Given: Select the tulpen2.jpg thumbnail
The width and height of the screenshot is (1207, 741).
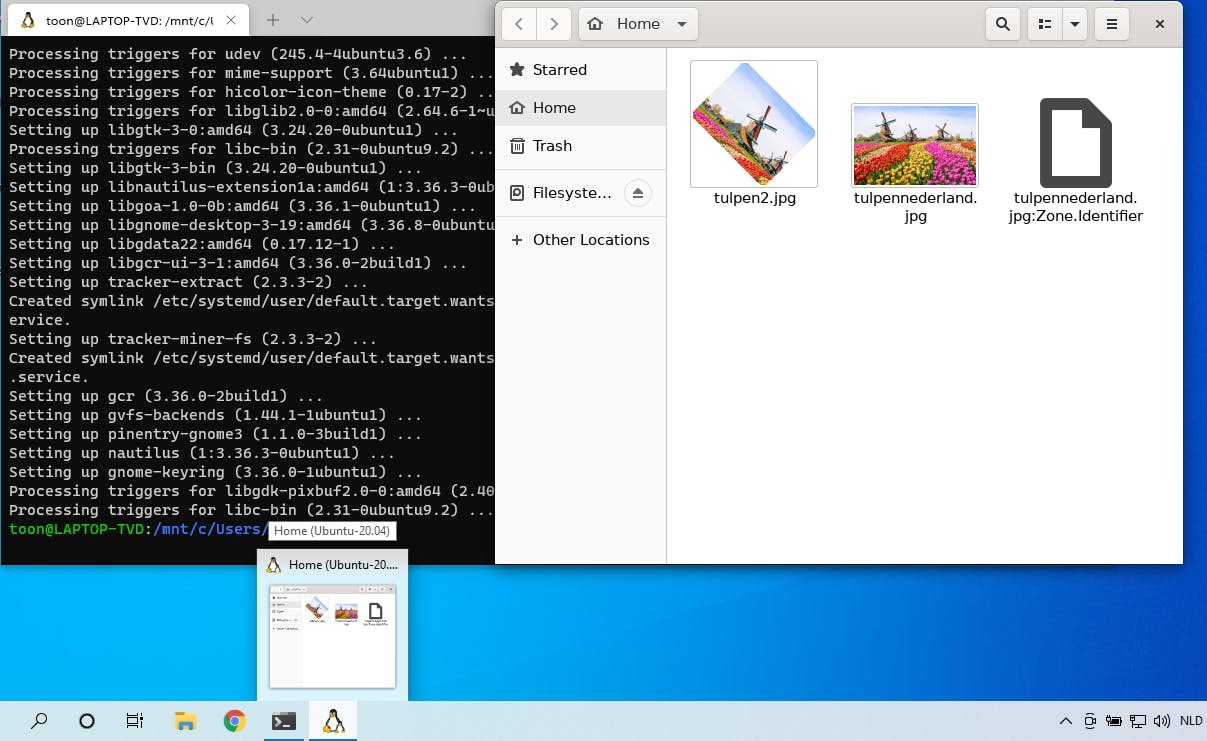Looking at the screenshot, I should point(754,124).
